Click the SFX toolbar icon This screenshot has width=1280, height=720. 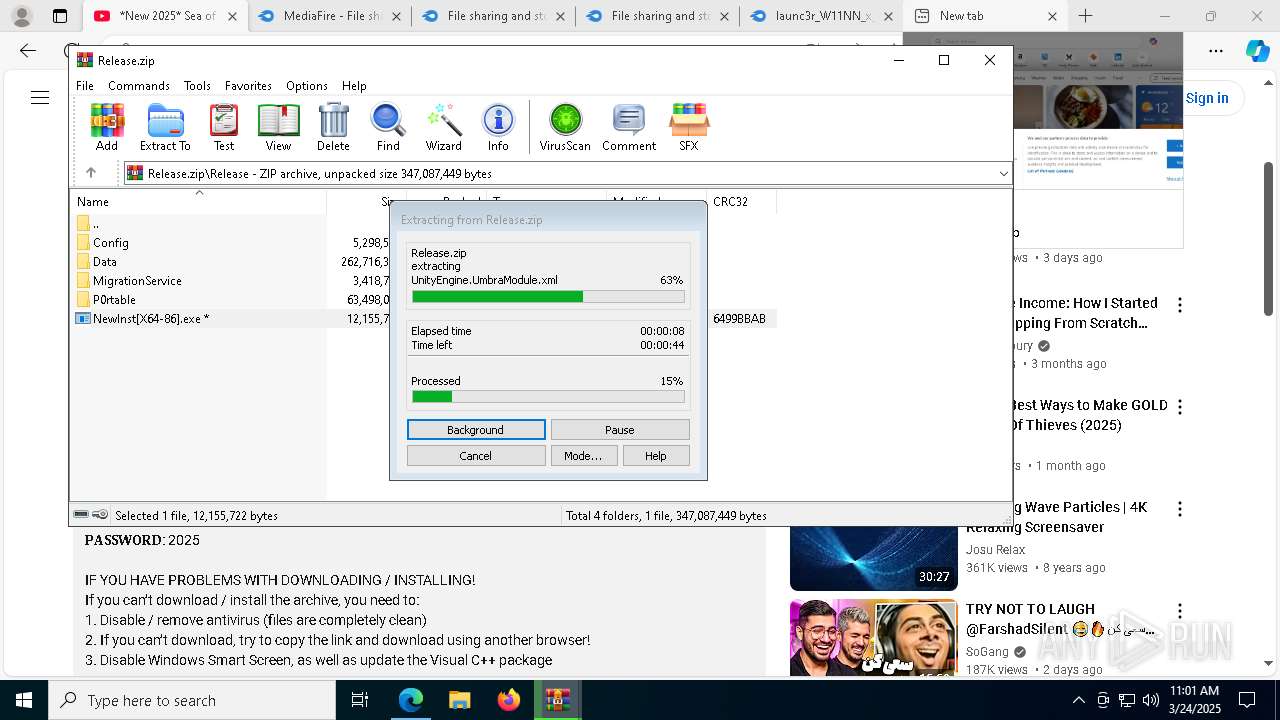click(689, 127)
